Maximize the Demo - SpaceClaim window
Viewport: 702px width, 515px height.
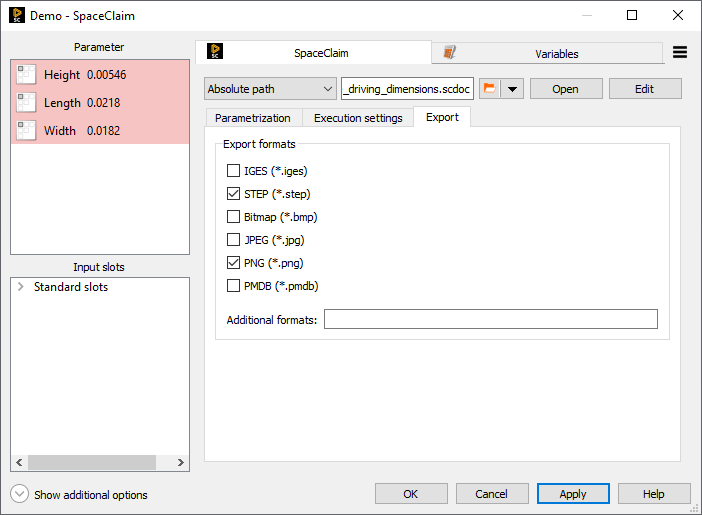[632, 15]
